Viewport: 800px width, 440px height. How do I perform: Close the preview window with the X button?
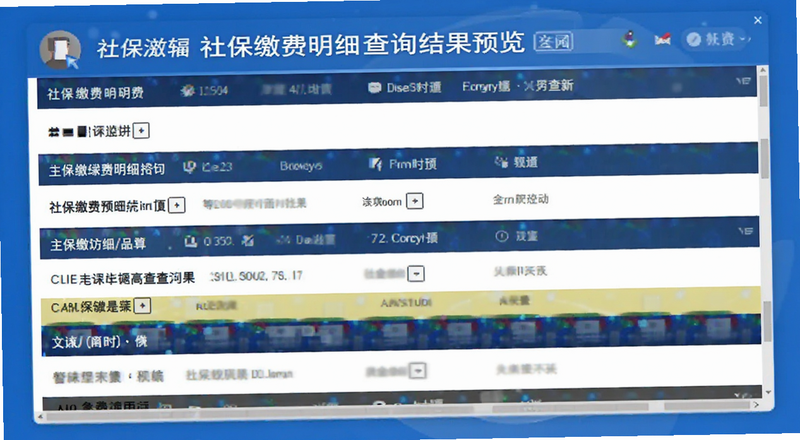pyautogui.click(x=758, y=20)
